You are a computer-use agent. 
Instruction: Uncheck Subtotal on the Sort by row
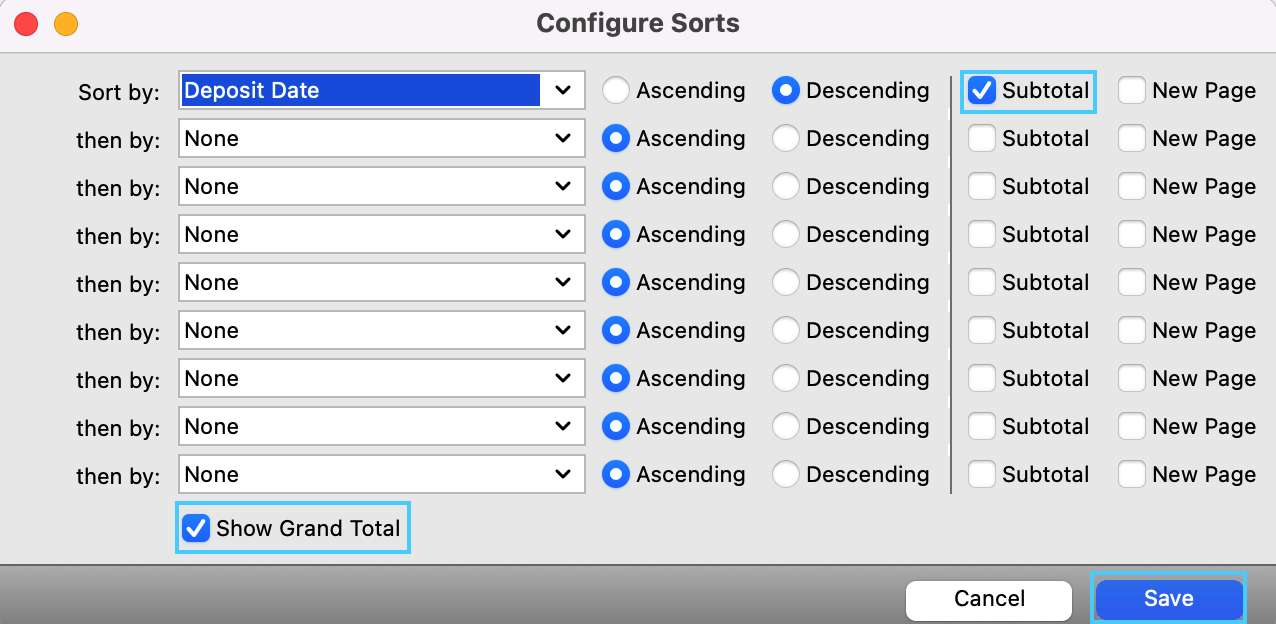point(982,90)
